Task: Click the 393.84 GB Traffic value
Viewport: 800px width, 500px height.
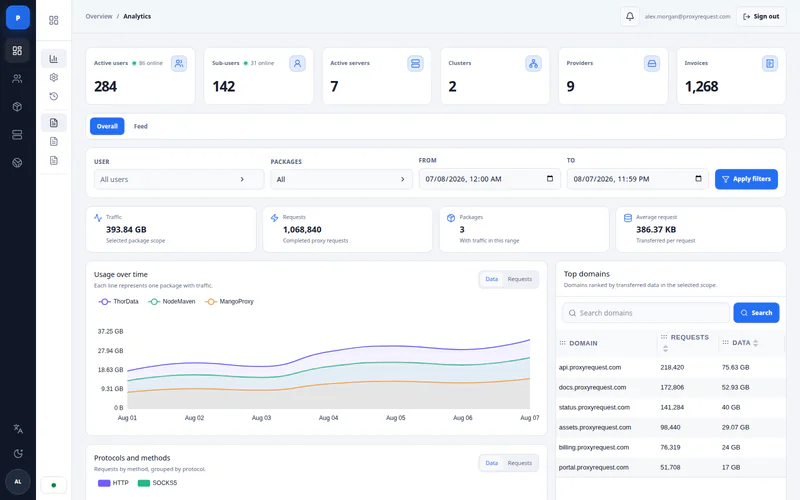Action: [x=126, y=230]
